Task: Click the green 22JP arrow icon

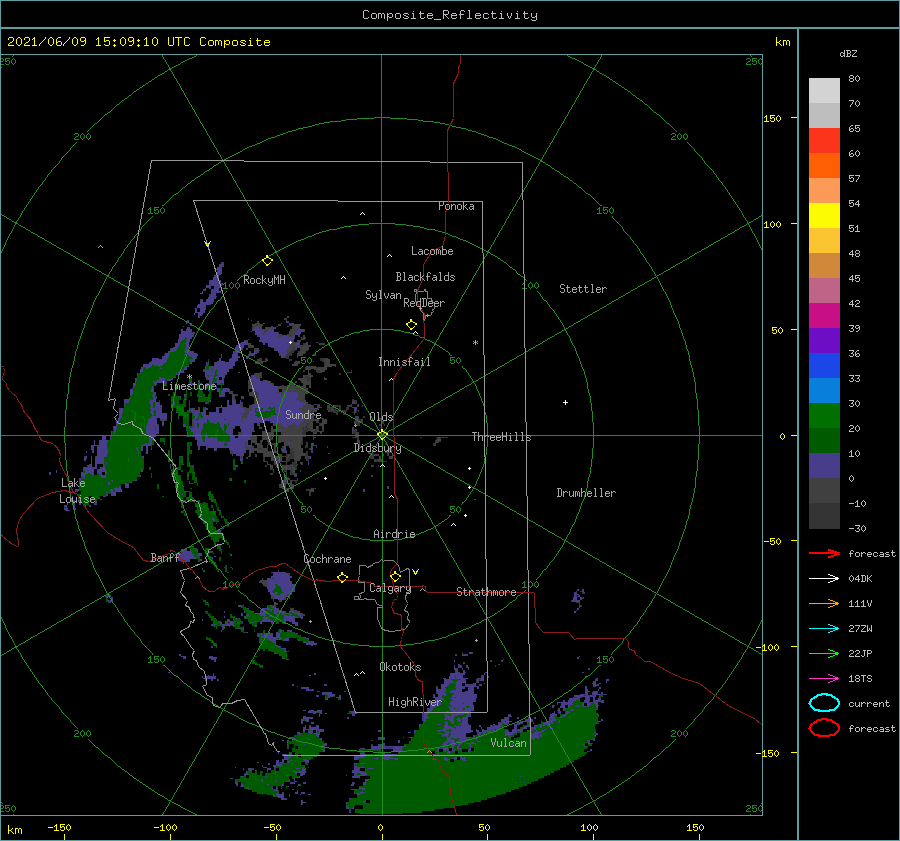Action: point(824,653)
